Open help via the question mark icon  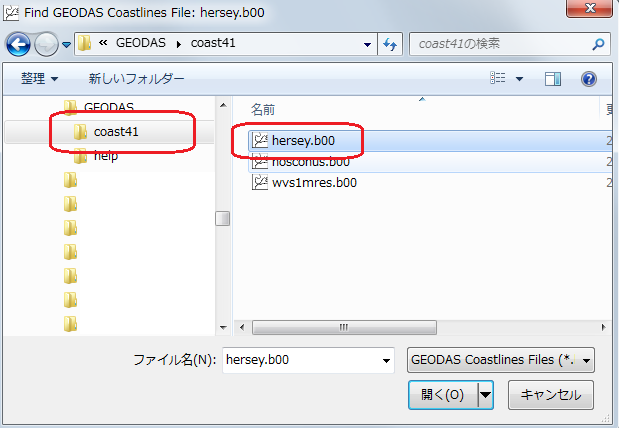click(589, 79)
